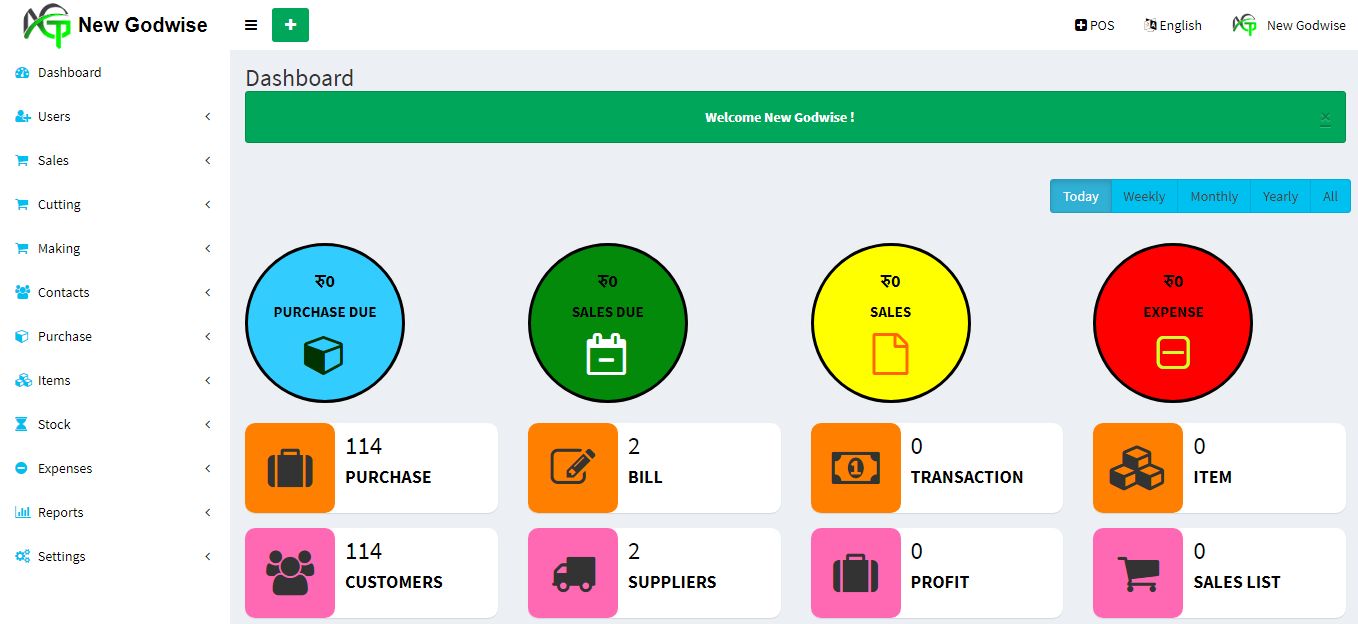Dismiss the welcome banner
This screenshot has width=1358, height=624.
coord(1325,118)
